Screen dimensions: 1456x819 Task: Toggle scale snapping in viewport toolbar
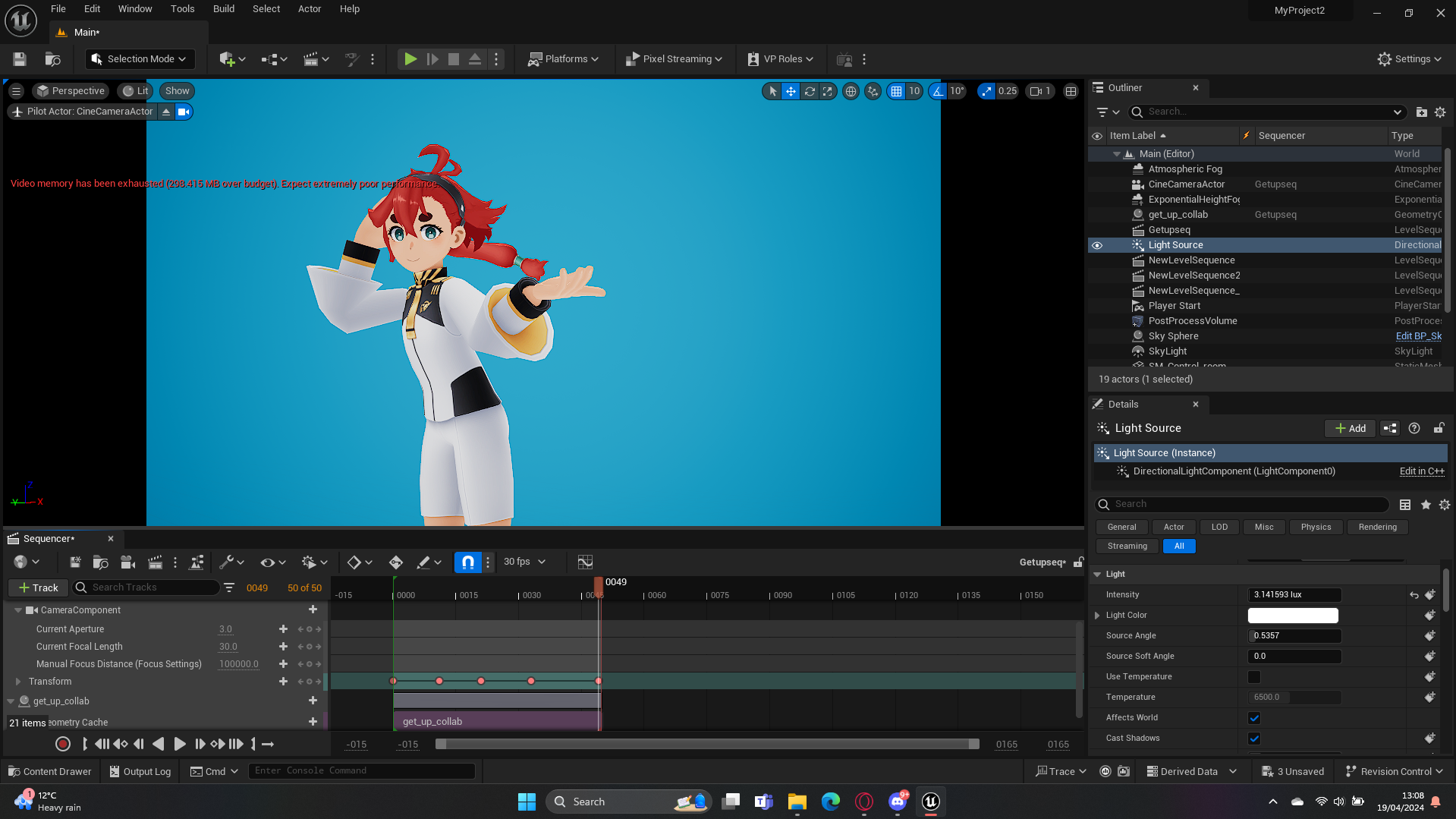point(986,91)
